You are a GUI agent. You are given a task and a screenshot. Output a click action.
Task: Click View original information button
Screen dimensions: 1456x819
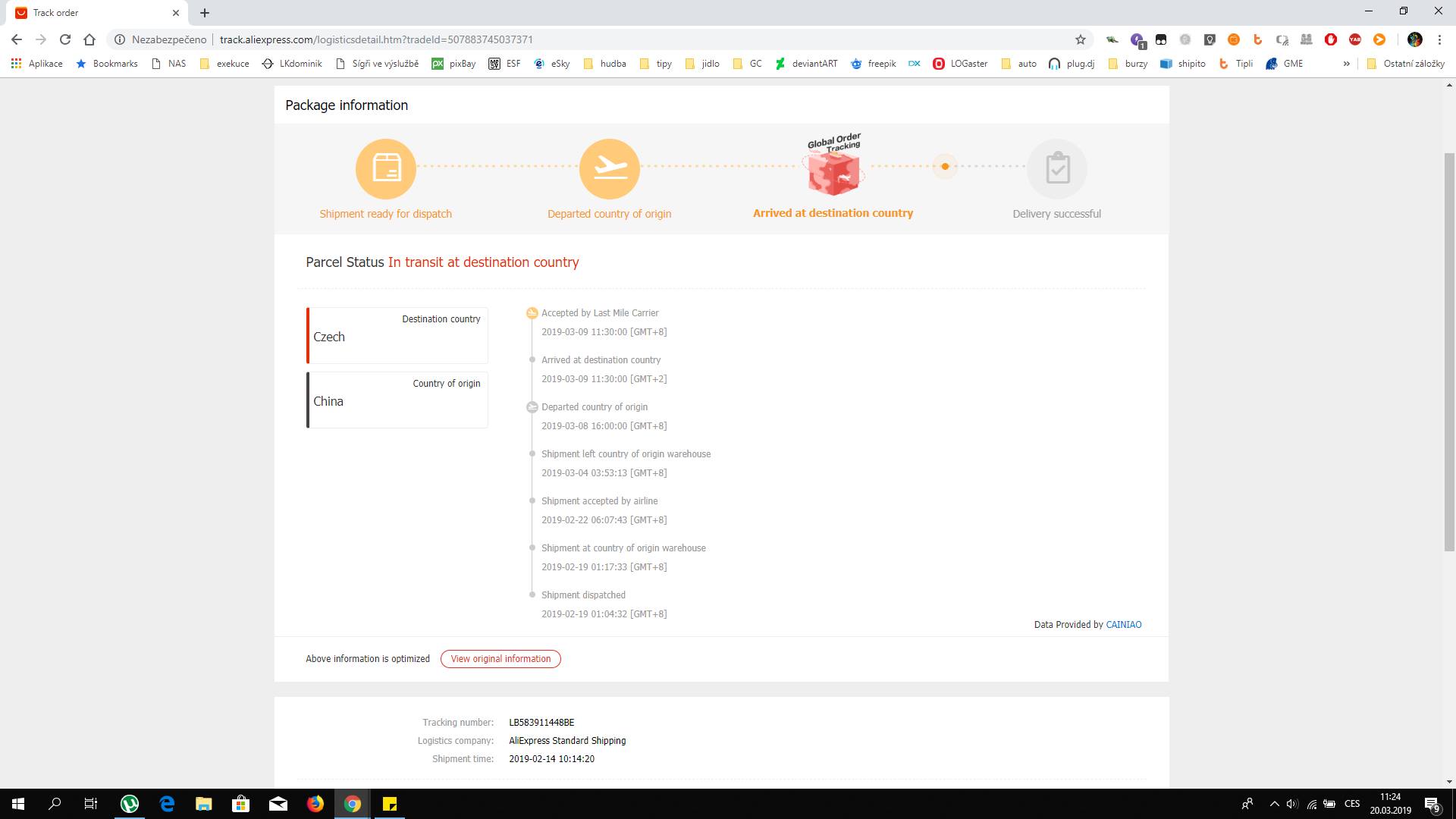[x=500, y=659]
